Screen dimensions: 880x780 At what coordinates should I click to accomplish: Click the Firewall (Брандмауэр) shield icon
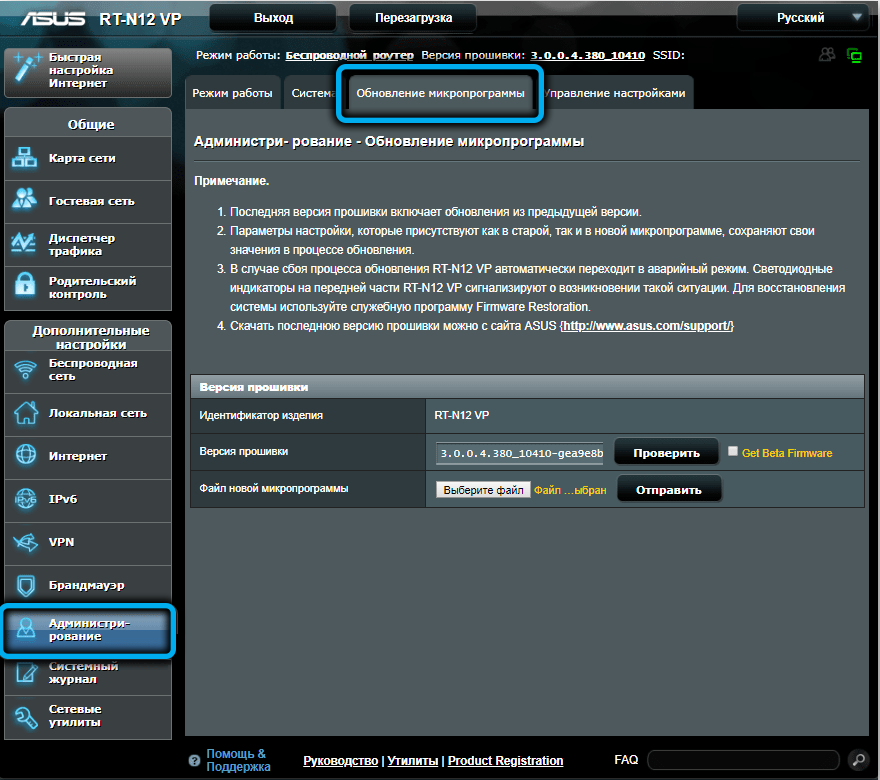[24, 585]
